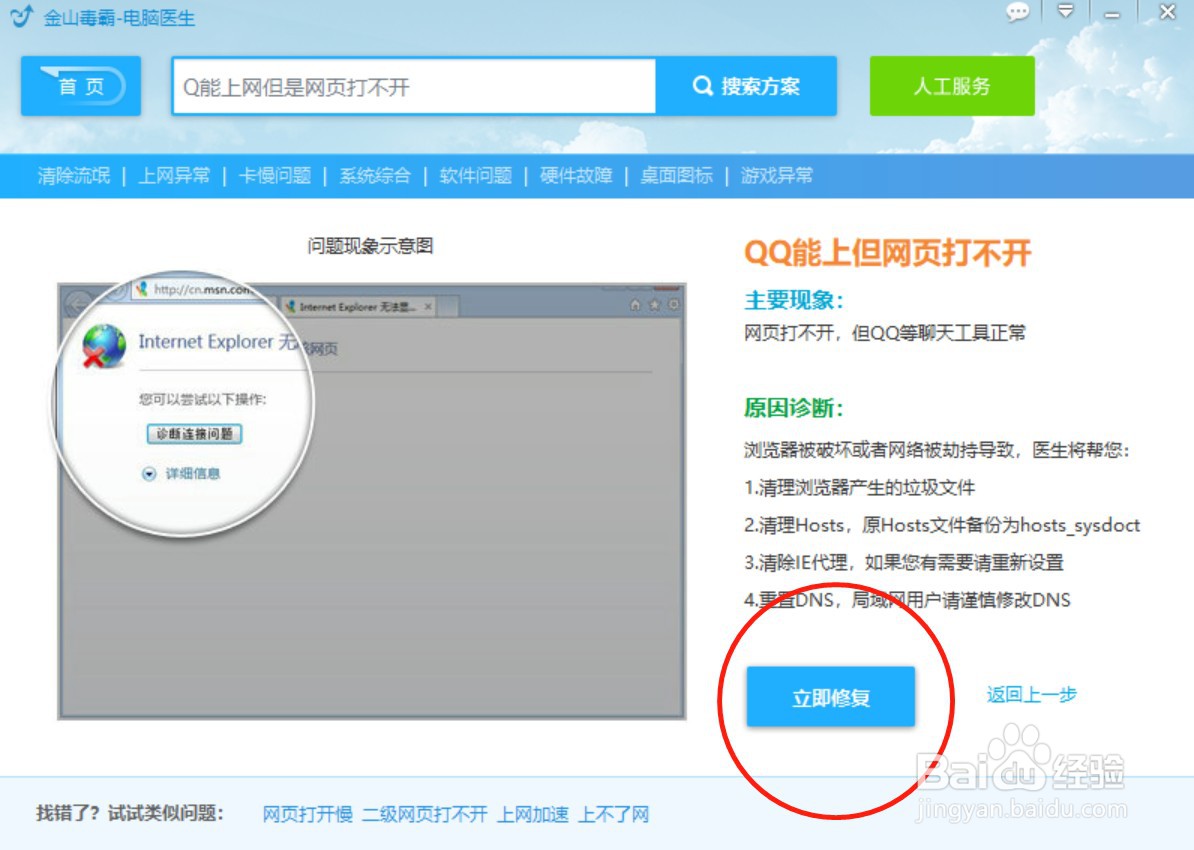This screenshot has width=1194, height=850.
Task: Open the 游戏异常 section
Action: 780,175
